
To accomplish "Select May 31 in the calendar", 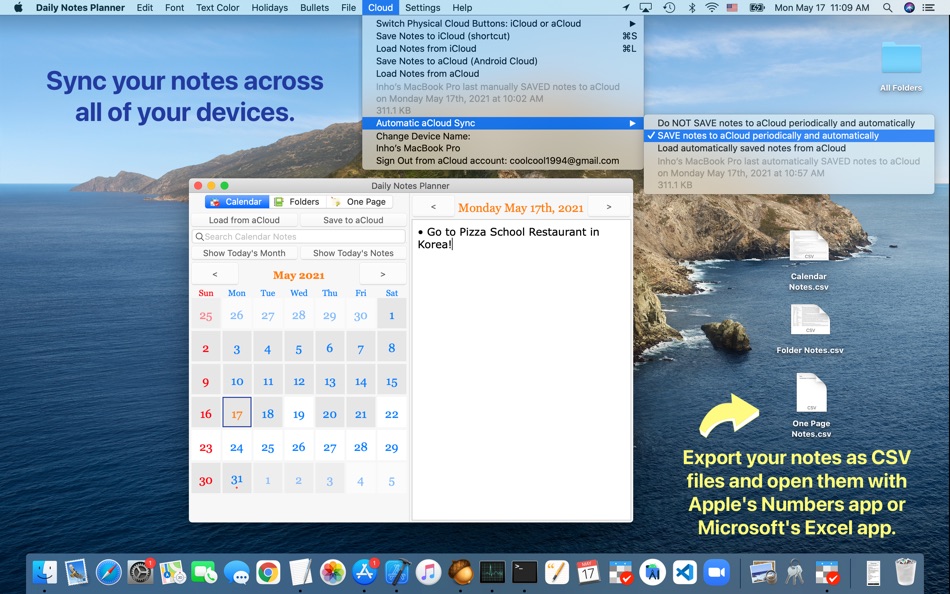I will point(237,479).
